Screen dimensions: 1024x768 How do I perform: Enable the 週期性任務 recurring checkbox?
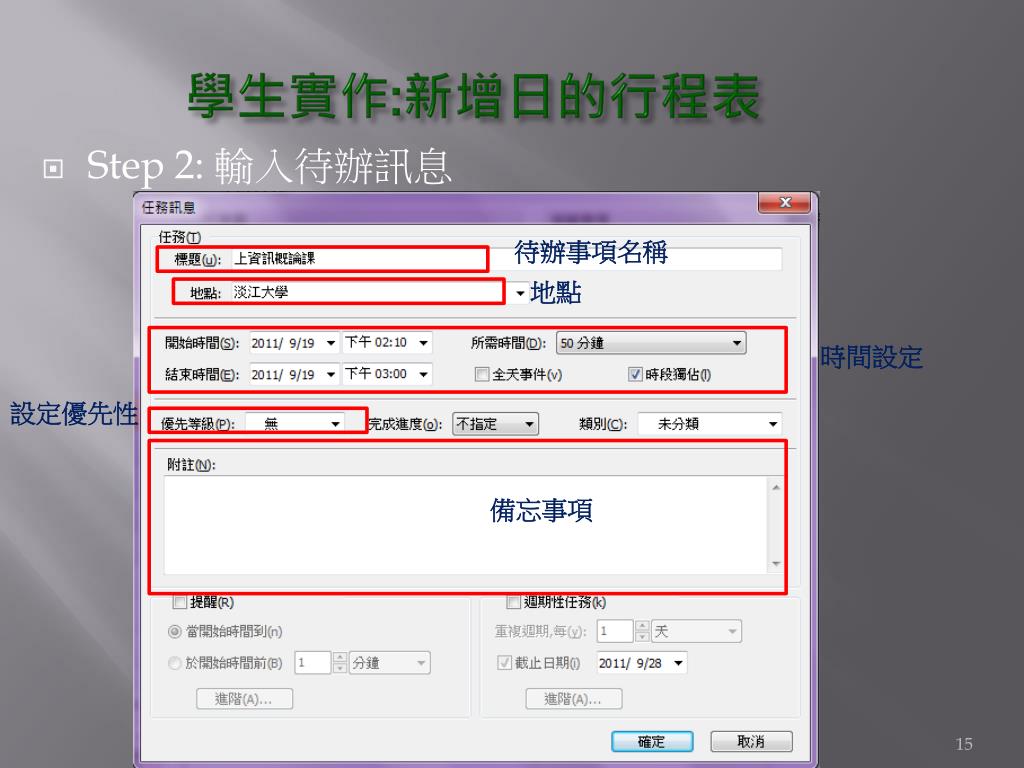[x=513, y=601]
